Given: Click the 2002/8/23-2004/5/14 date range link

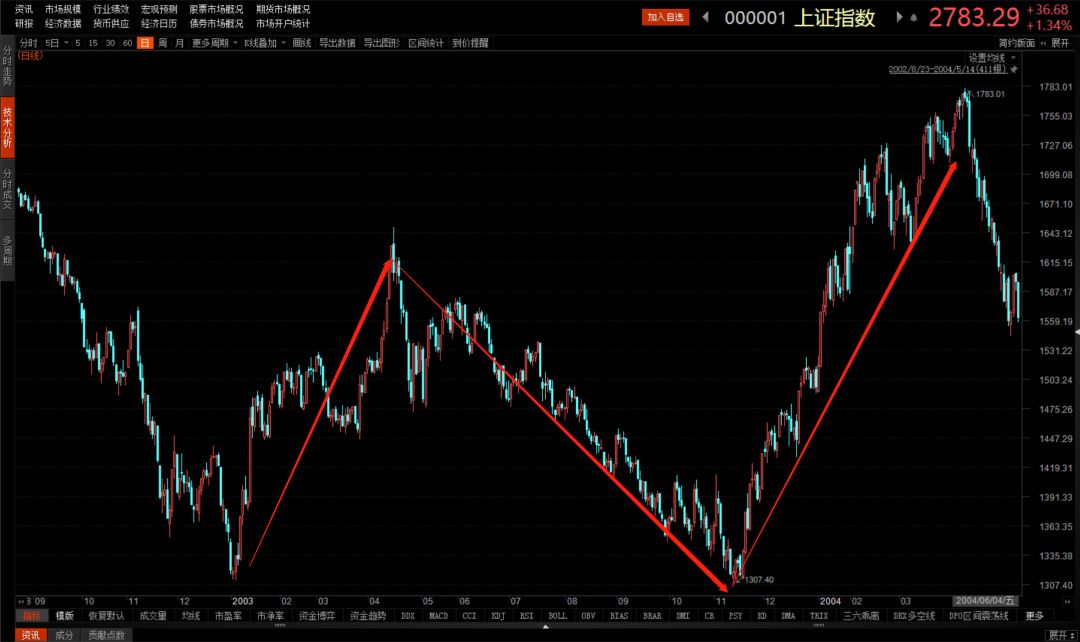Looking at the screenshot, I should [x=949, y=69].
